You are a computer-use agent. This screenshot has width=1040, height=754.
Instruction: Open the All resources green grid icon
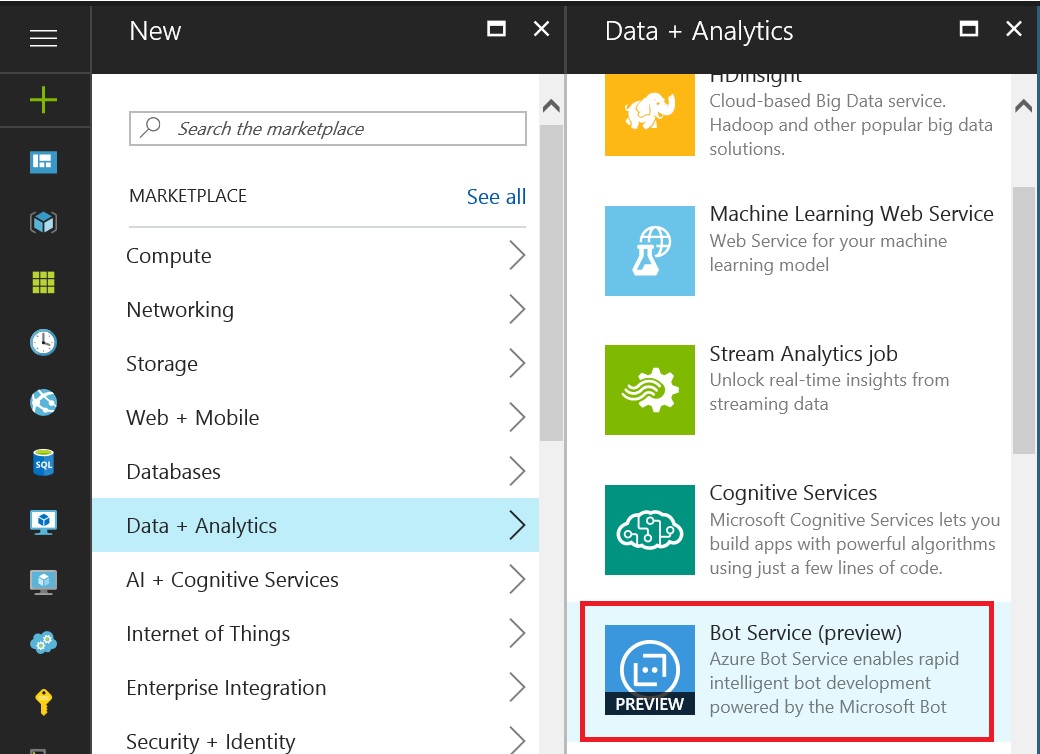point(44,282)
